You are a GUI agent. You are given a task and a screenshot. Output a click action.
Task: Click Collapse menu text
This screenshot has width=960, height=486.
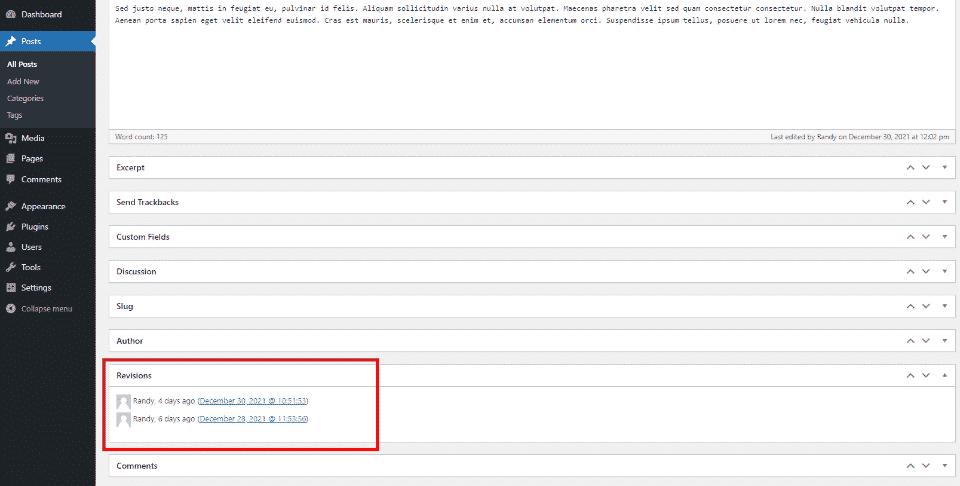point(47,308)
